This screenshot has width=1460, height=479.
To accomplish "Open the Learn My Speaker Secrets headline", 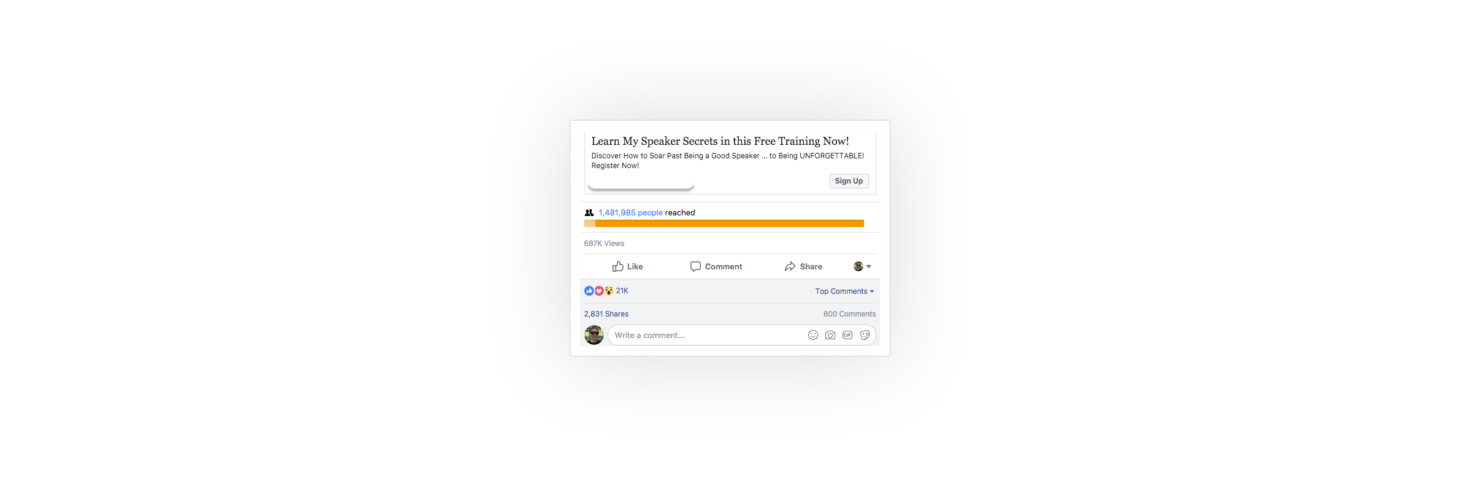I will click(x=720, y=141).
